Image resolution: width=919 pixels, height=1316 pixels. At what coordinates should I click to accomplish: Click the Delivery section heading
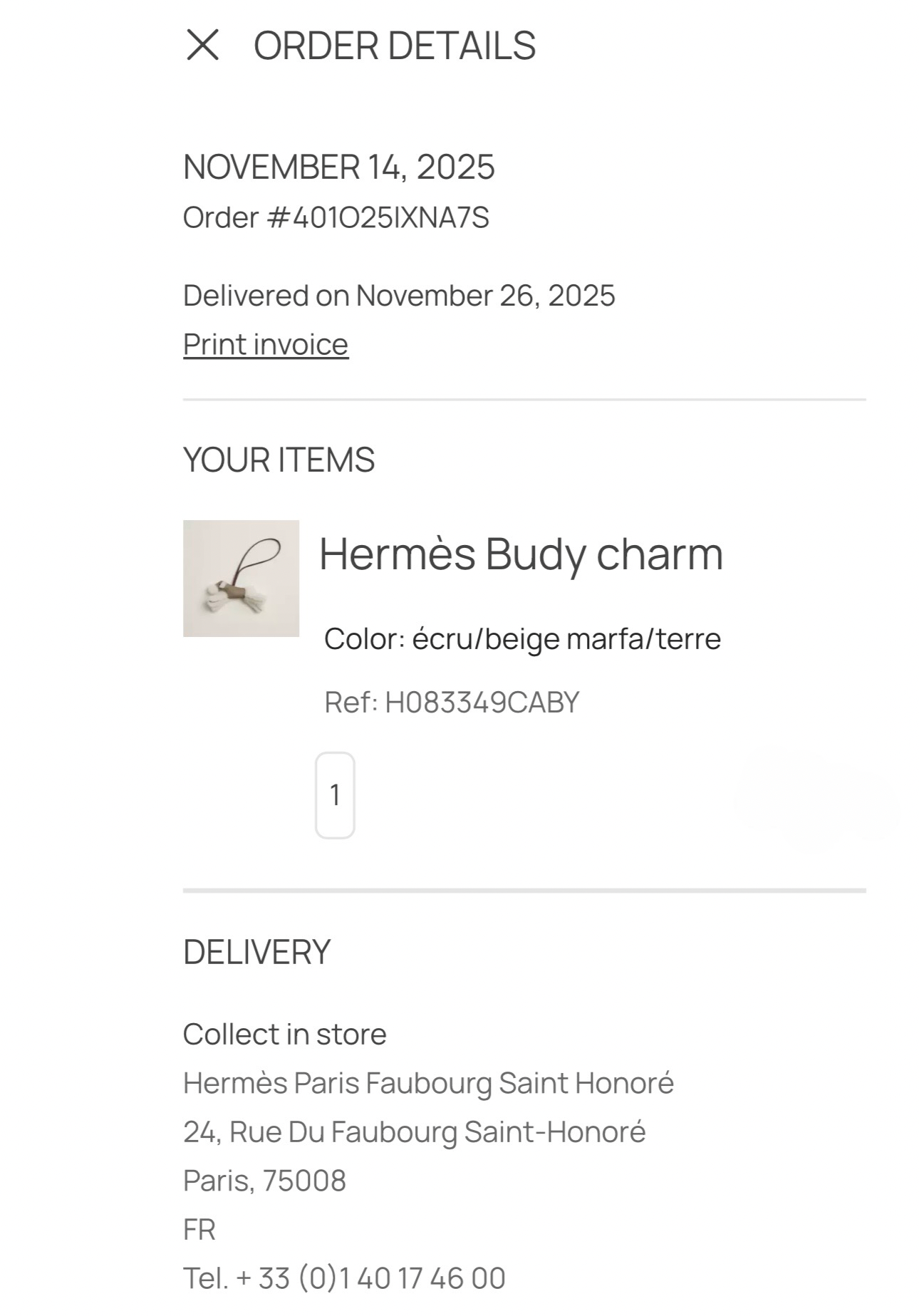(256, 953)
